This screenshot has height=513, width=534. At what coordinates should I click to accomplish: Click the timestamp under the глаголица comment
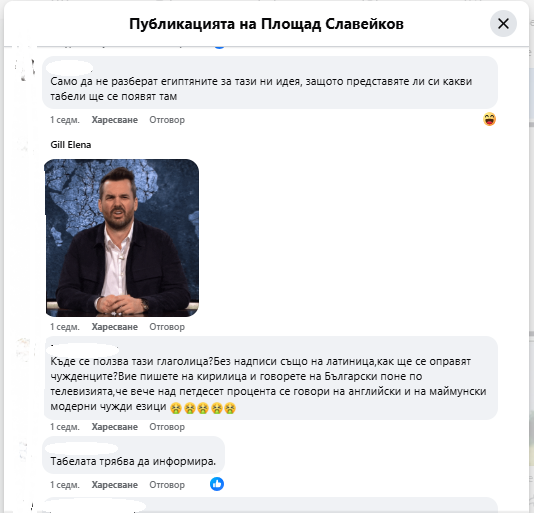(65, 427)
